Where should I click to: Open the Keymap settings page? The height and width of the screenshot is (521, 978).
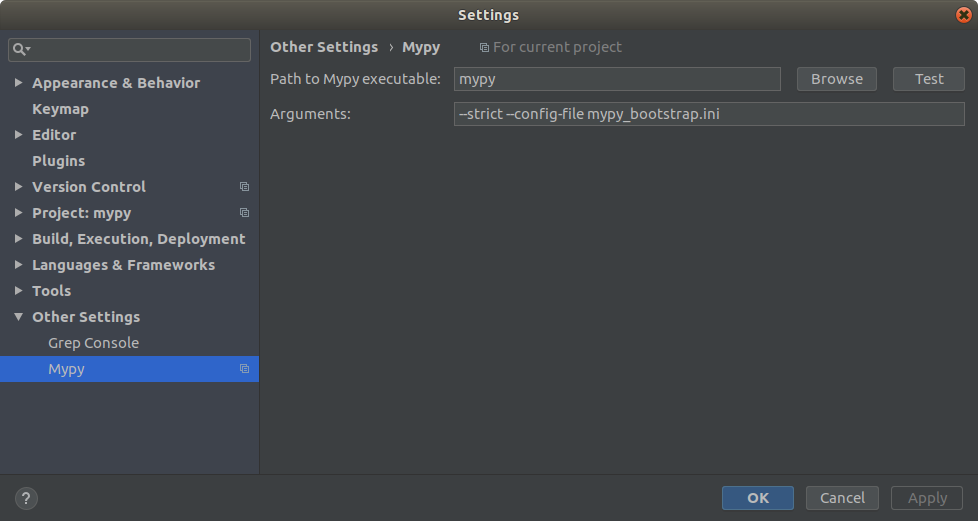[60, 109]
